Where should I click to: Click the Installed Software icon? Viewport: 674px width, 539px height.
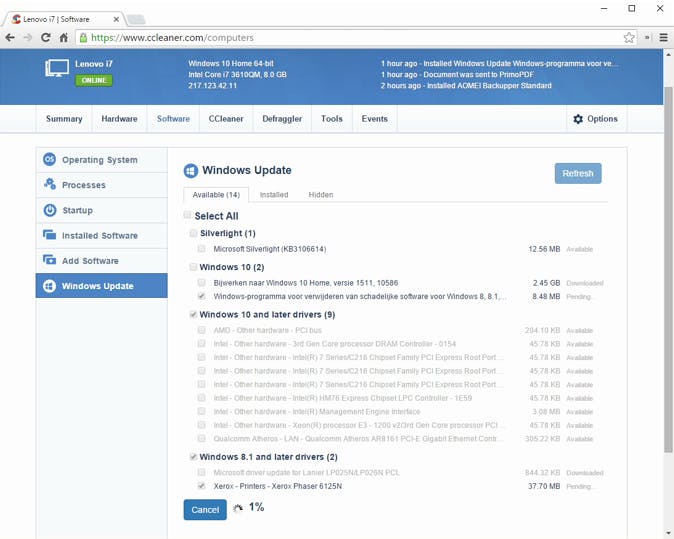coord(49,235)
